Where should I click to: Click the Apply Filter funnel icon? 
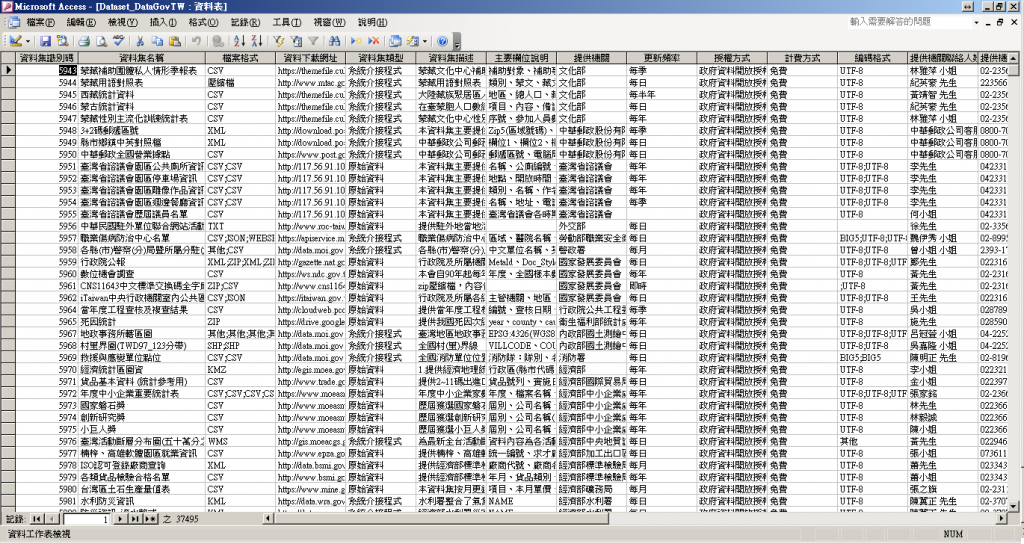(313, 41)
